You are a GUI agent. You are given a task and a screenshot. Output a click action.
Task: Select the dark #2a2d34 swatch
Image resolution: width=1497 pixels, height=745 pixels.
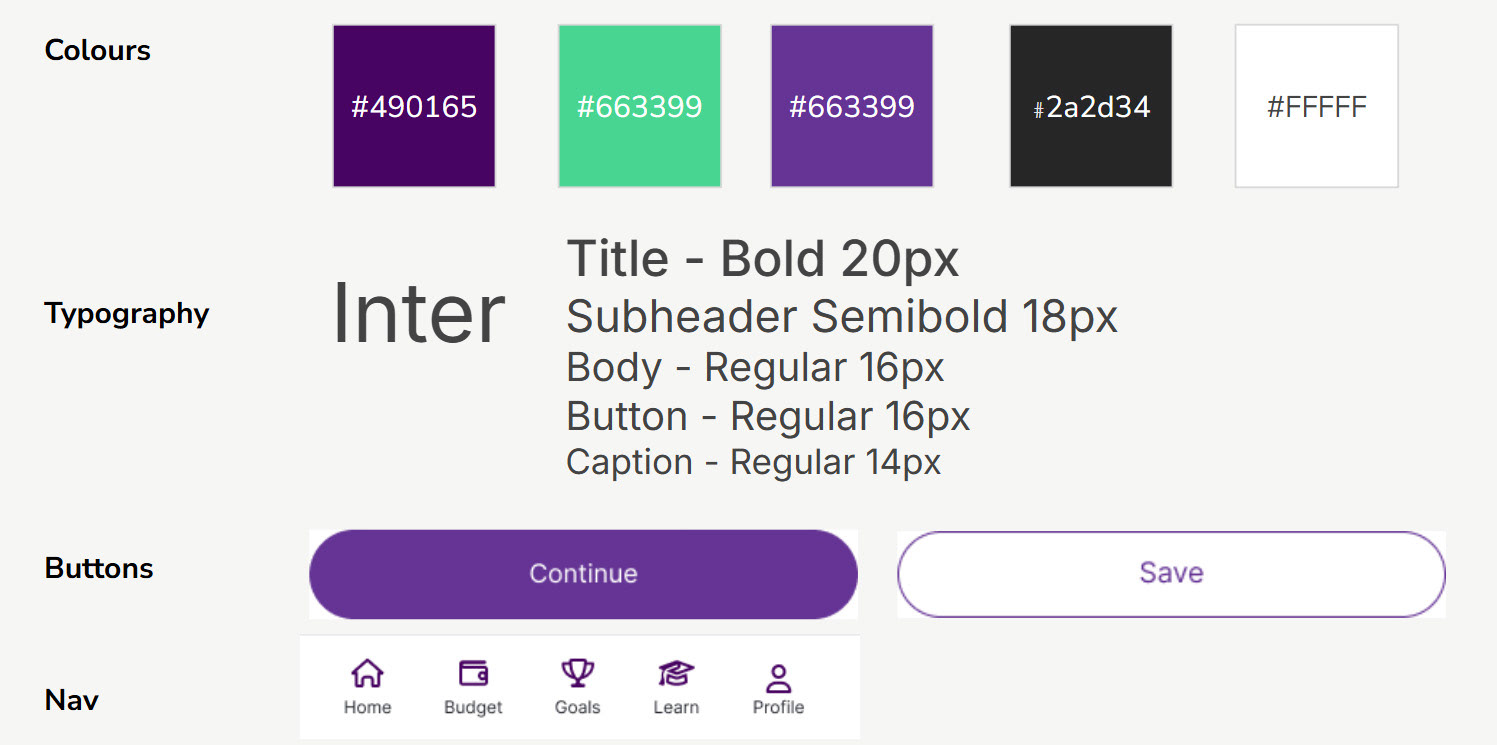1091,106
